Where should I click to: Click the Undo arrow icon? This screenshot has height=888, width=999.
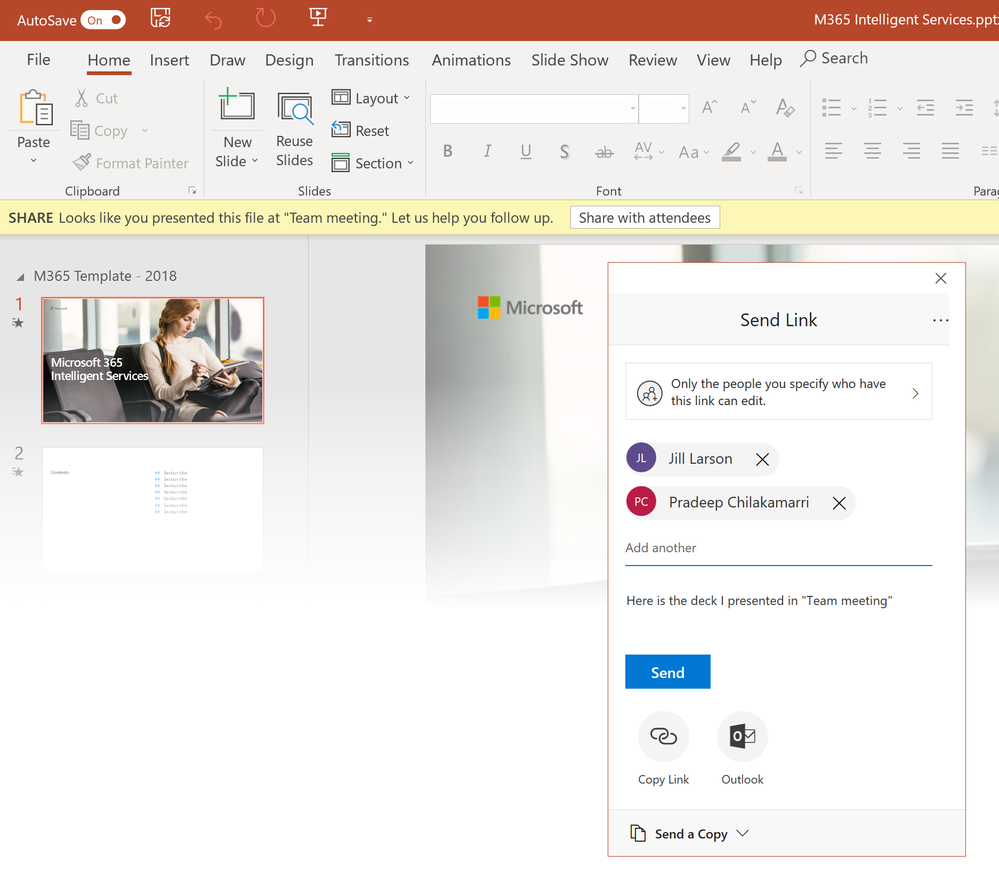pos(213,20)
